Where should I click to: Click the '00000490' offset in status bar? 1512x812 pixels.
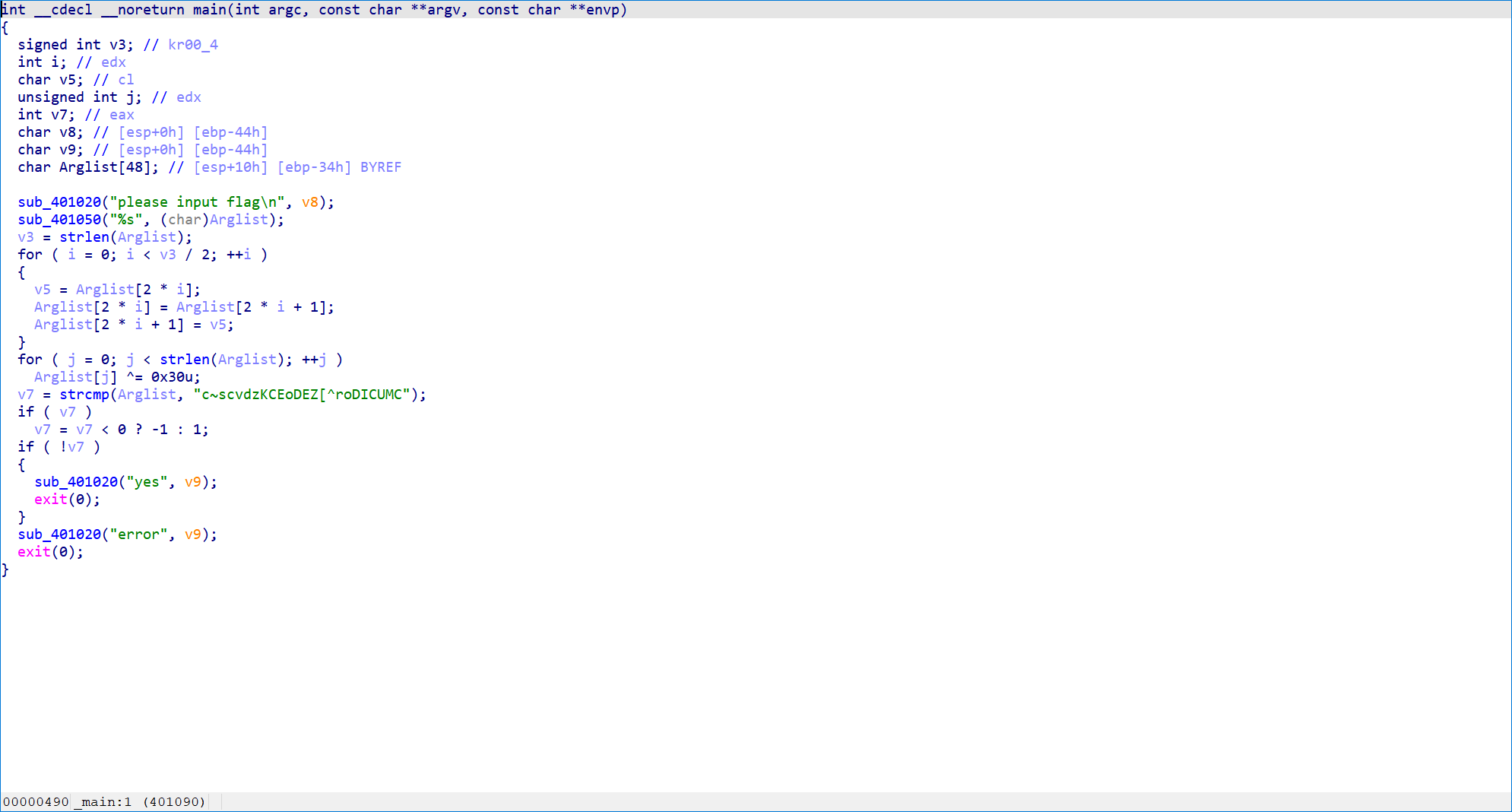pos(36,802)
